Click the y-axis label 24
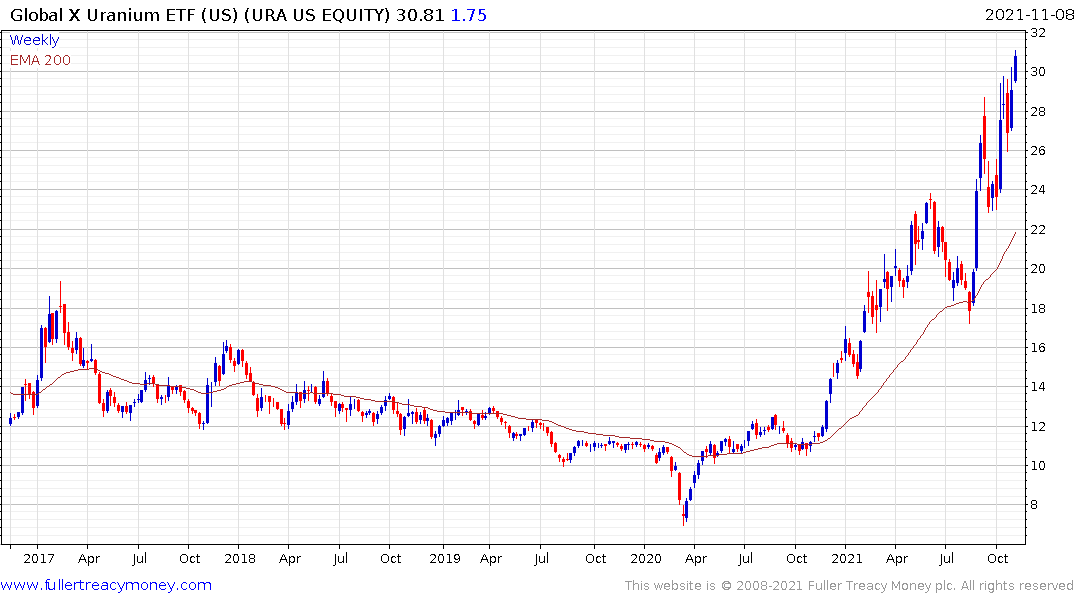The width and height of the screenshot is (1075, 600). [x=1038, y=190]
